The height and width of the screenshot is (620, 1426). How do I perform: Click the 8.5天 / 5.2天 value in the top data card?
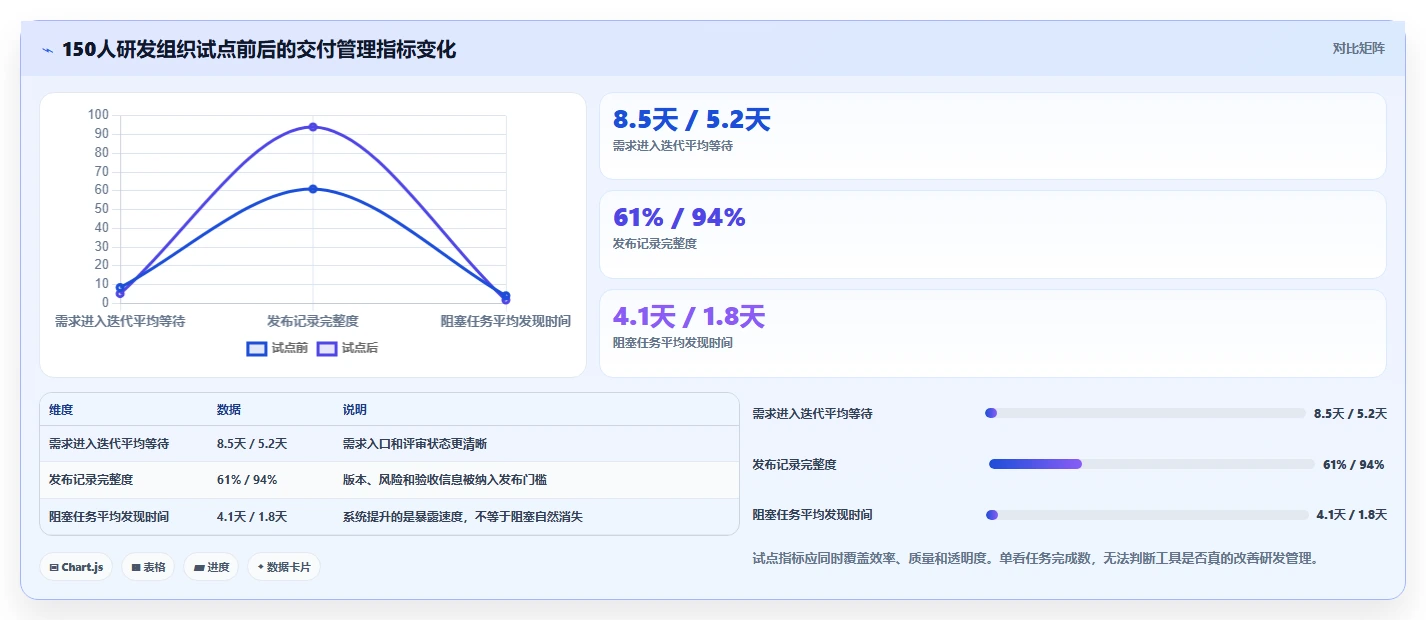692,120
